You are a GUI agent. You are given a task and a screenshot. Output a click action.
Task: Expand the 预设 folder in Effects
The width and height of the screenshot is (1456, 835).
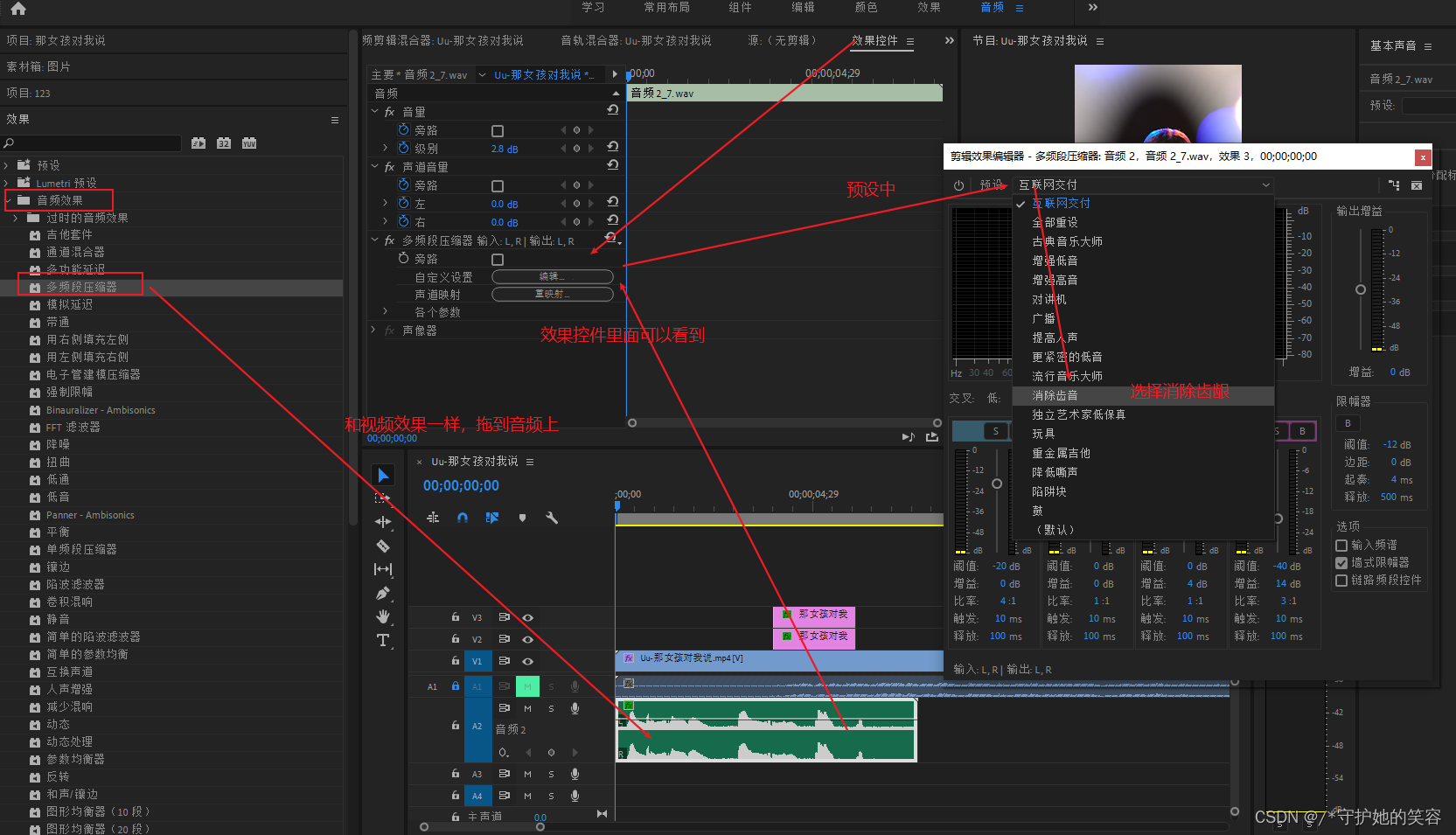click(7, 165)
